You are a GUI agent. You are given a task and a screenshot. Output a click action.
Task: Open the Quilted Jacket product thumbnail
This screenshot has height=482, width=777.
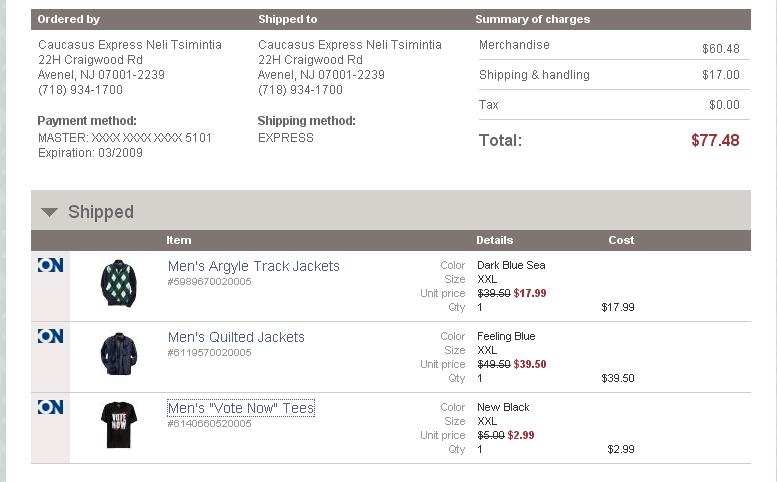tap(119, 354)
